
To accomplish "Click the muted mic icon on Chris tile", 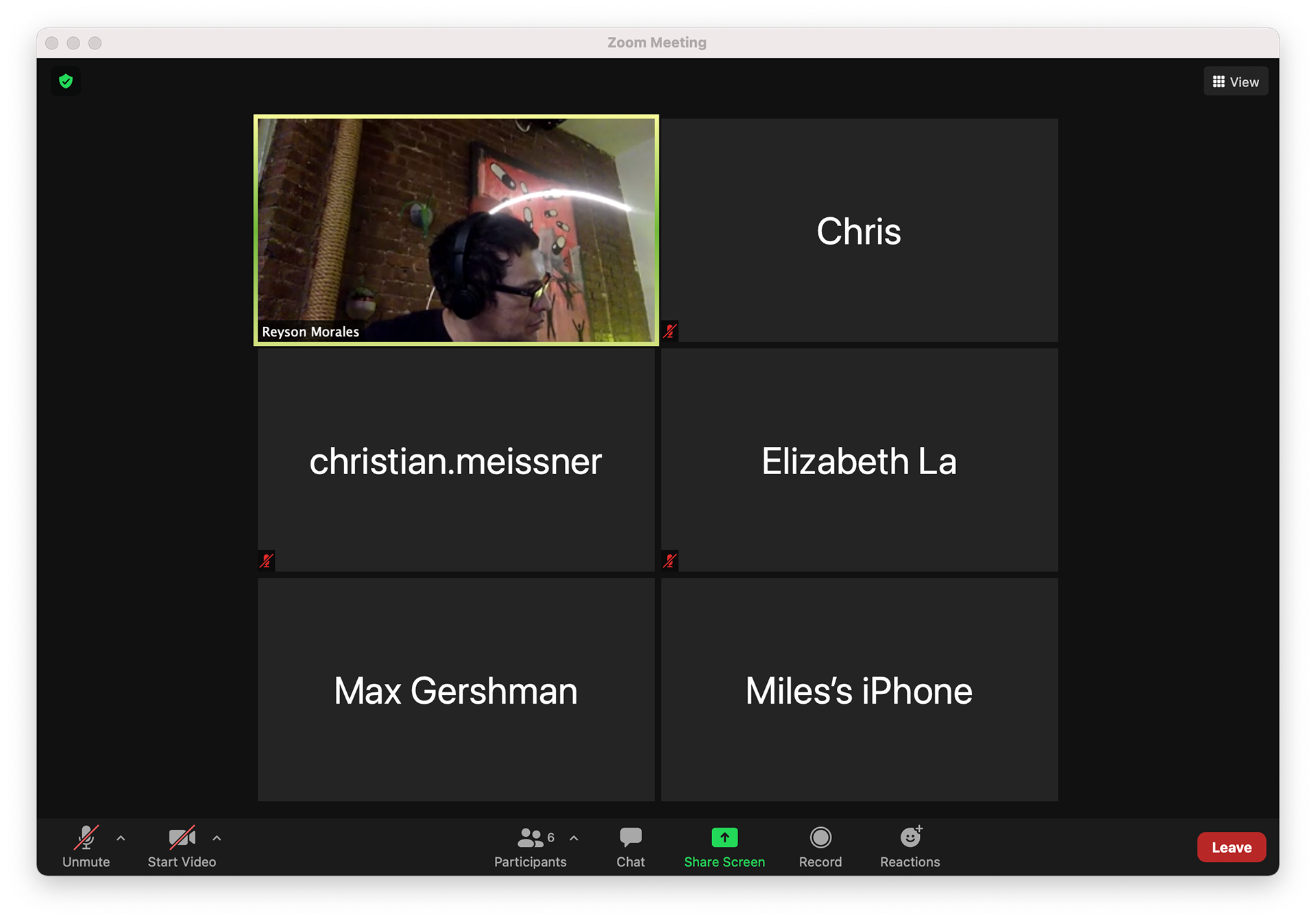I will tap(670, 332).
